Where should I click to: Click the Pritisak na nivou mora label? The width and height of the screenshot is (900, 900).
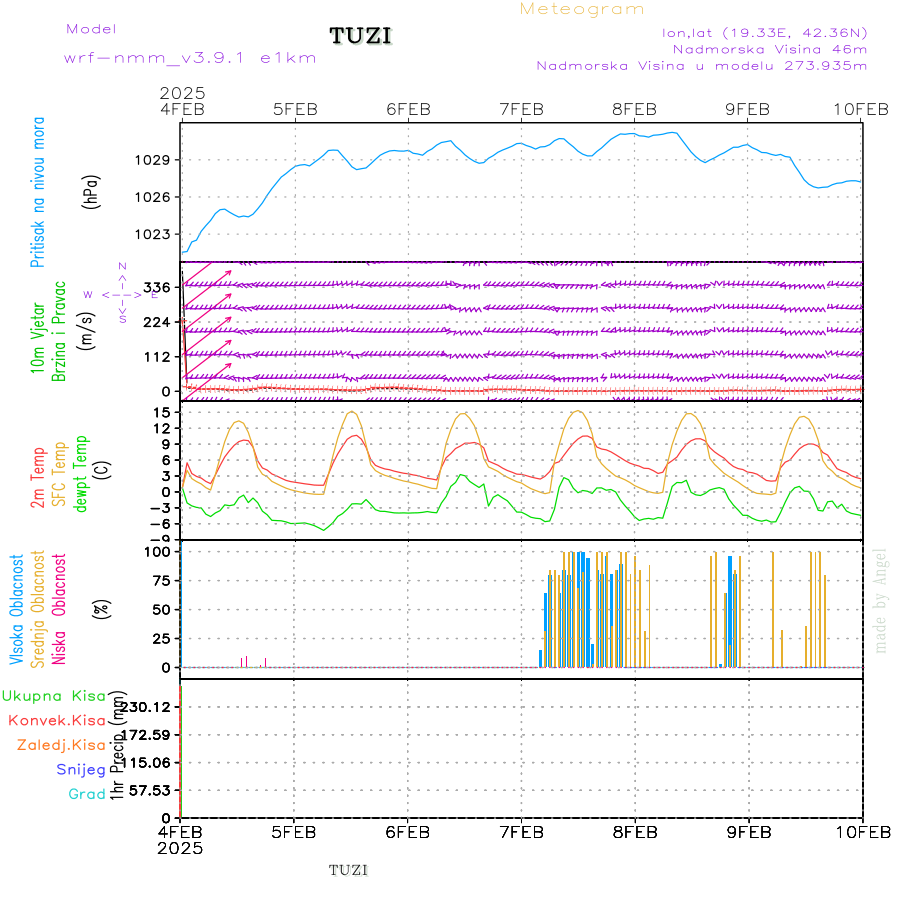coord(37,192)
